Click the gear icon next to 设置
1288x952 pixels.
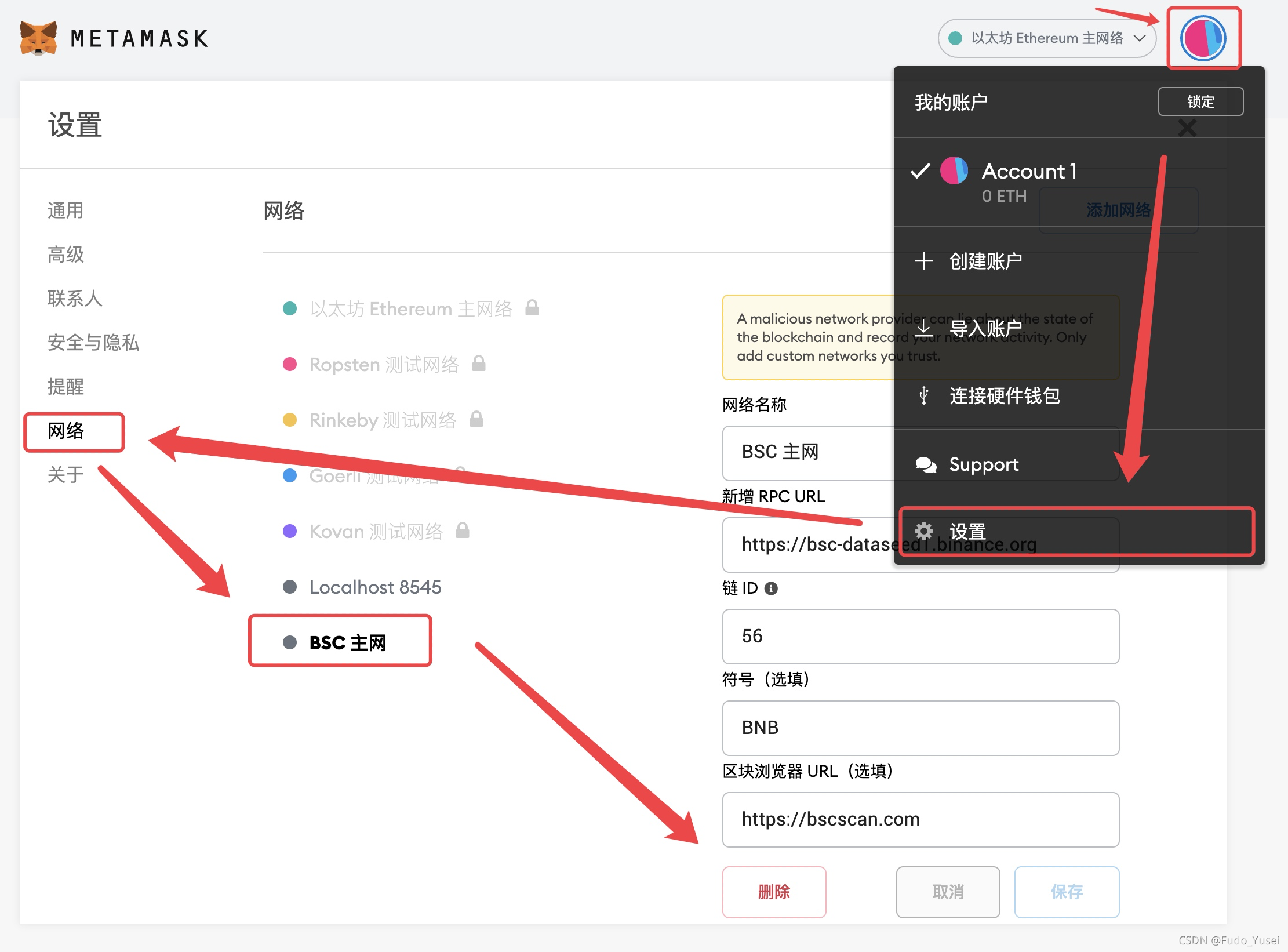923,531
